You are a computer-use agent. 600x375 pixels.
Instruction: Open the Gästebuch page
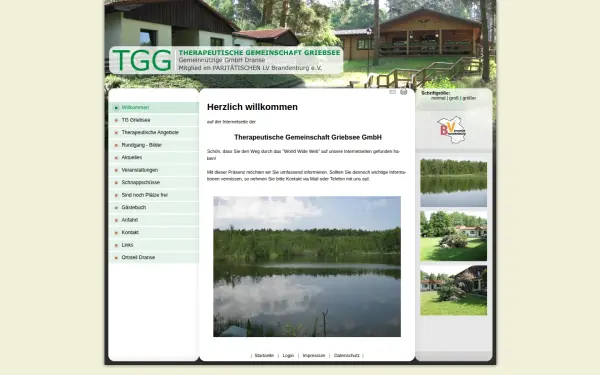(x=153, y=207)
